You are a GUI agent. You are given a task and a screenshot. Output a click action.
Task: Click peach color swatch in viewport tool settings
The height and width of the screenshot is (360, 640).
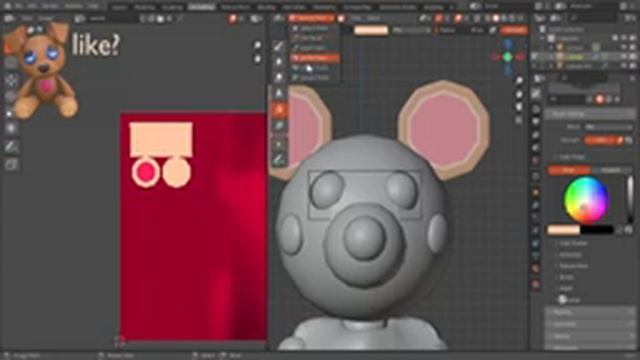[x=371, y=30]
